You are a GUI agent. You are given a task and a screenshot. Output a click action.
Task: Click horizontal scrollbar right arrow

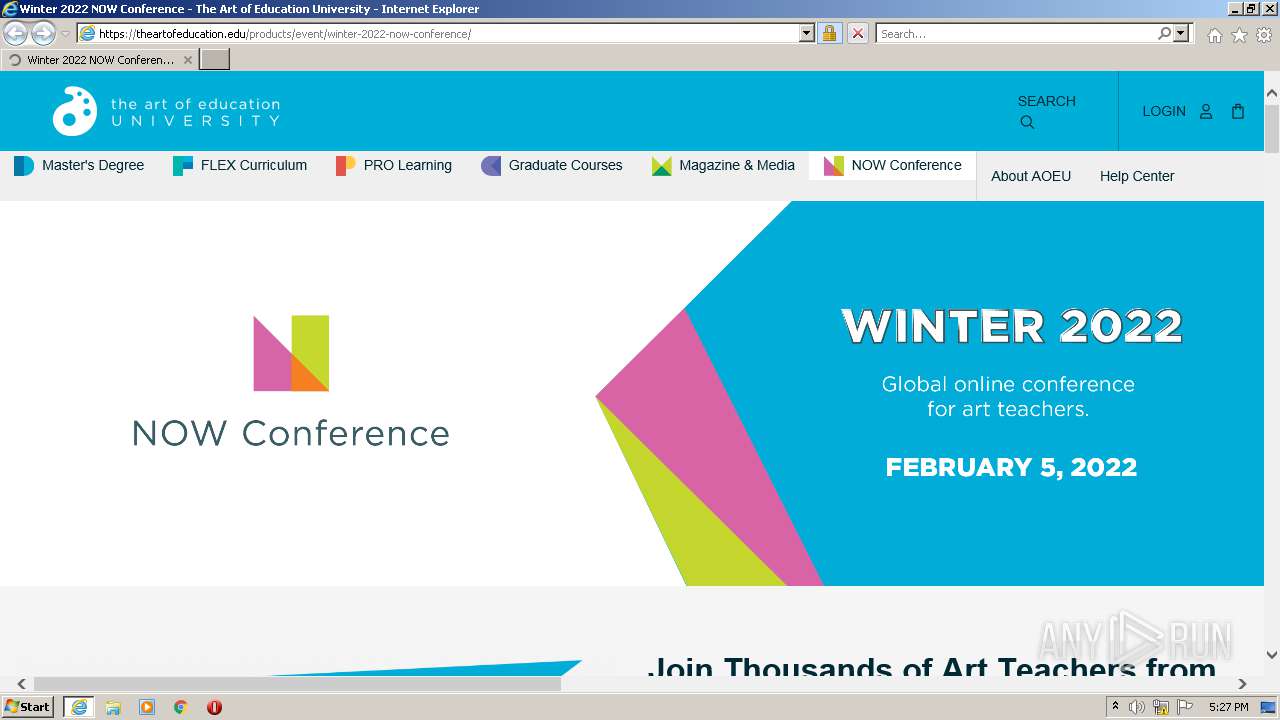pyautogui.click(x=1242, y=684)
